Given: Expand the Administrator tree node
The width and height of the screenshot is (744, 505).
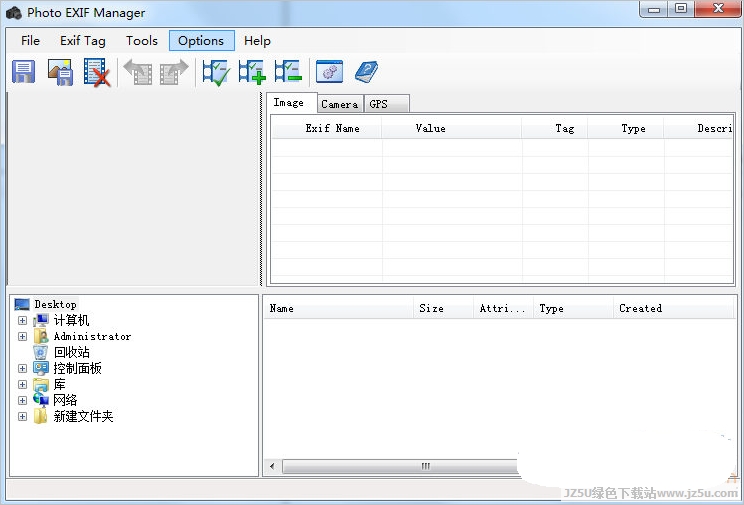Looking at the screenshot, I should [x=22, y=337].
